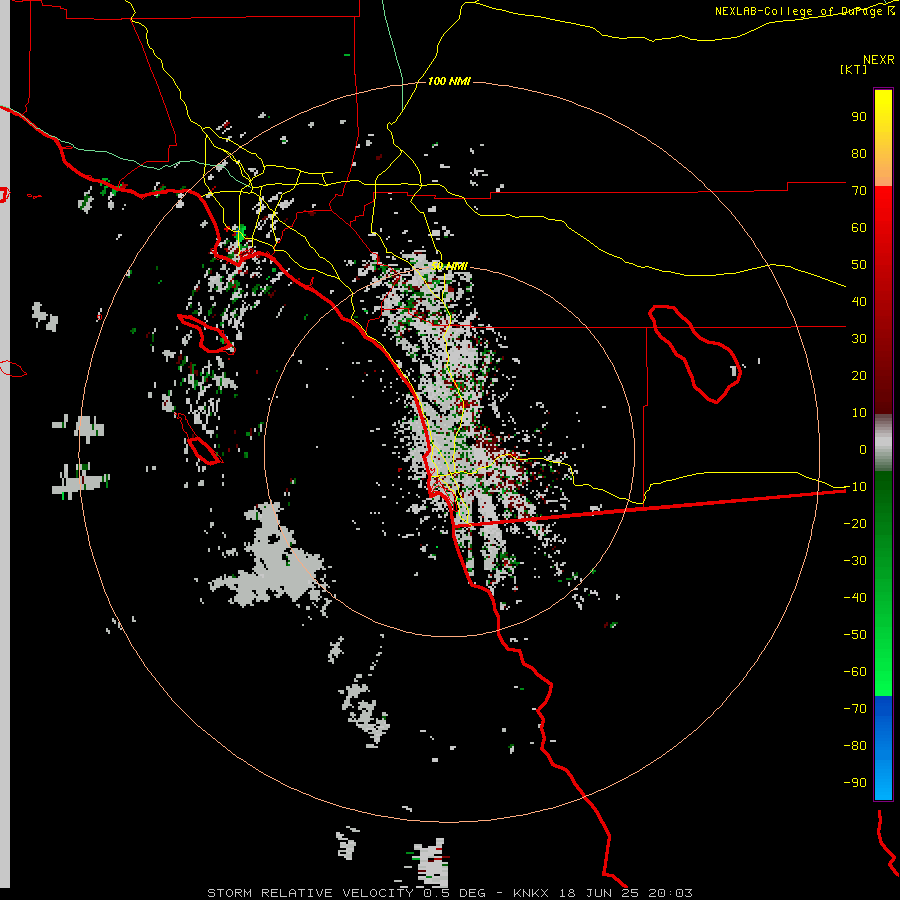Image resolution: width=900 pixels, height=900 pixels.
Task: Click the 100 NMI range ring label
Action: [449, 81]
